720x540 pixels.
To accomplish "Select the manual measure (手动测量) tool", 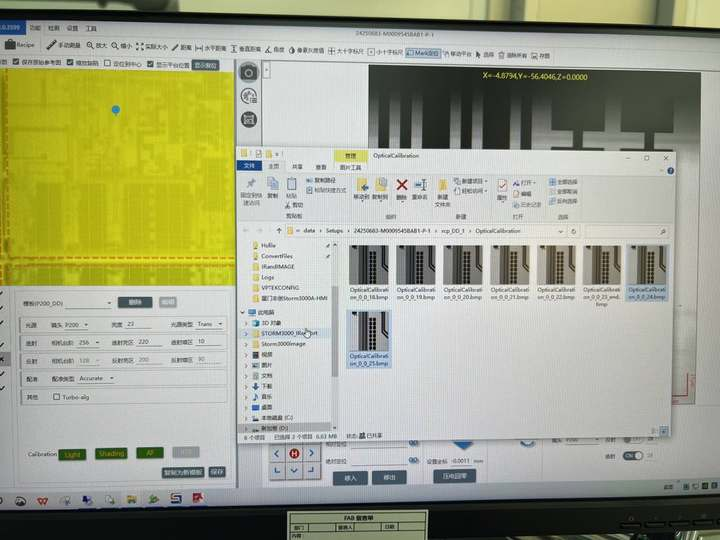I will click(x=64, y=45).
